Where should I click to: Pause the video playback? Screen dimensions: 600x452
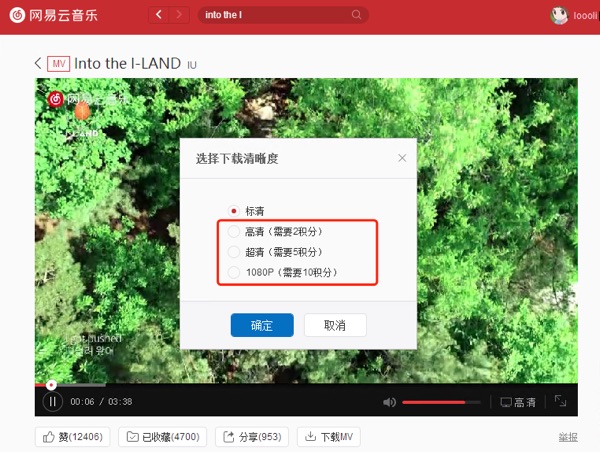[x=52, y=401]
